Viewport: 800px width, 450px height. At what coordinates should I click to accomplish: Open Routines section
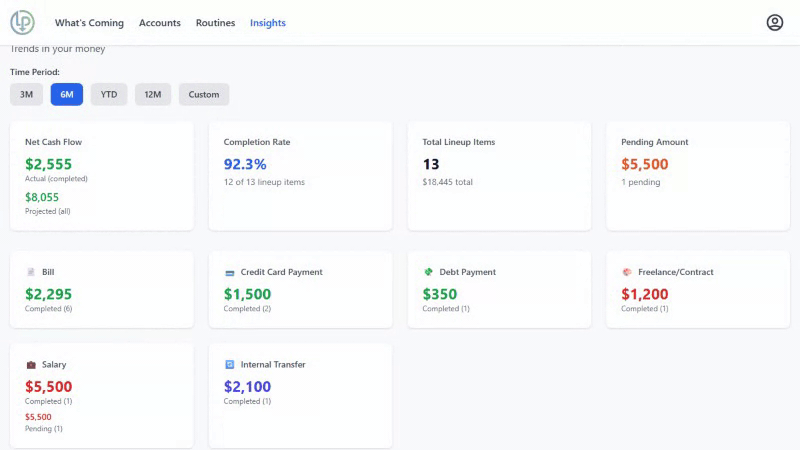215,22
